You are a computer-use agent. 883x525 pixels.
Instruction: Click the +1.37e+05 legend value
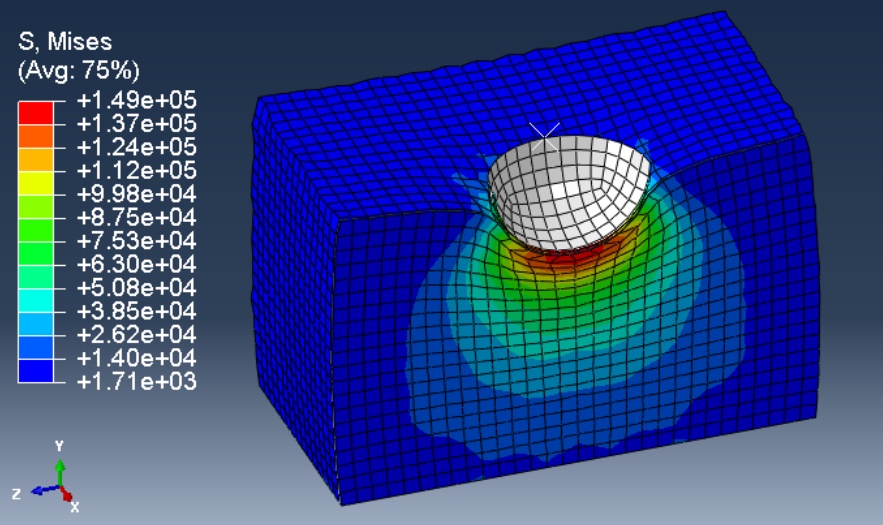pyautogui.click(x=136, y=123)
